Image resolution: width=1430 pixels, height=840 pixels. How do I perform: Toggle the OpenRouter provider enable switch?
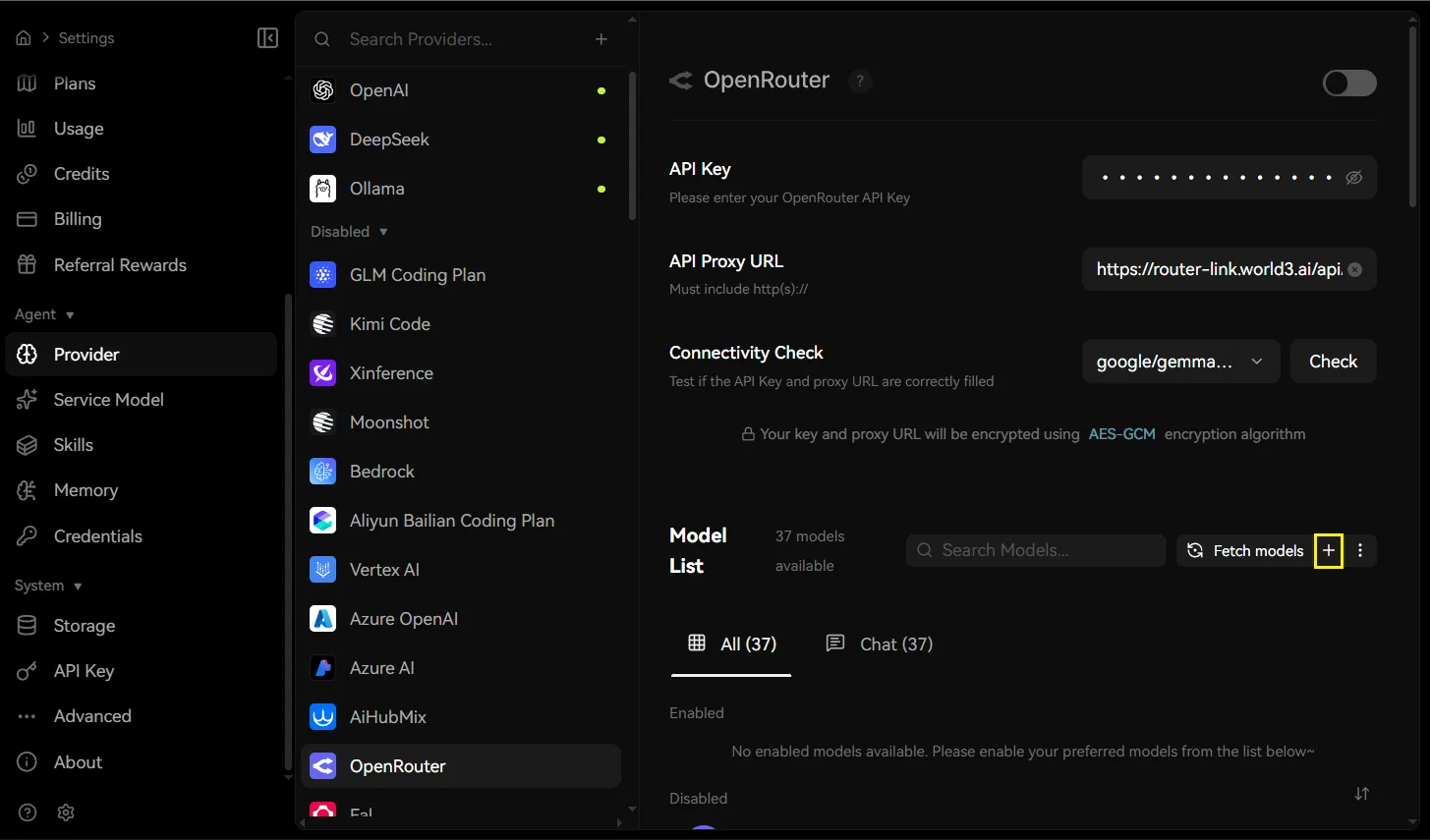click(x=1349, y=84)
